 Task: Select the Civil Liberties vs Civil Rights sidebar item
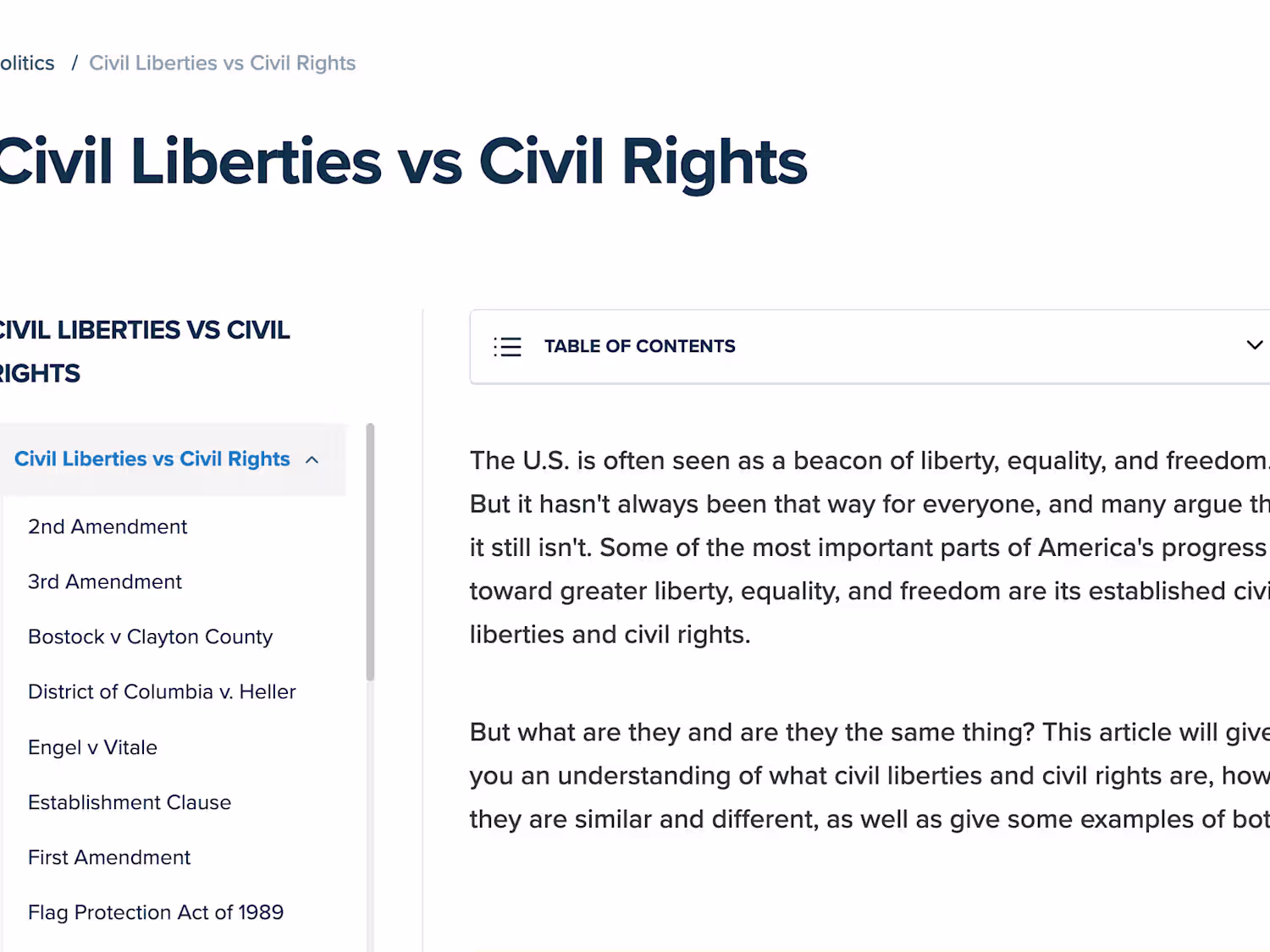click(x=152, y=459)
